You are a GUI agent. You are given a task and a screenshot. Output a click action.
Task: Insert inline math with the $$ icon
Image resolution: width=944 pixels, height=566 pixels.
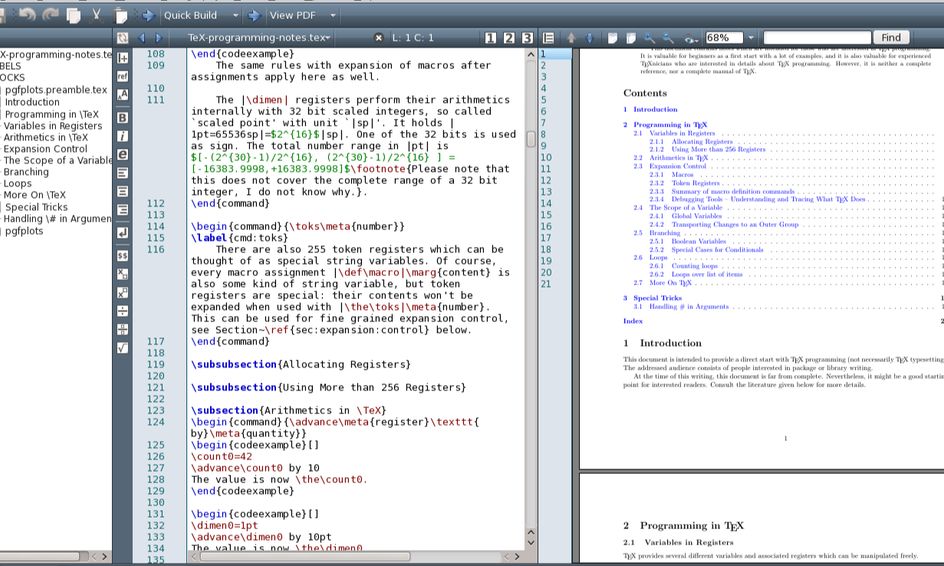(x=122, y=256)
